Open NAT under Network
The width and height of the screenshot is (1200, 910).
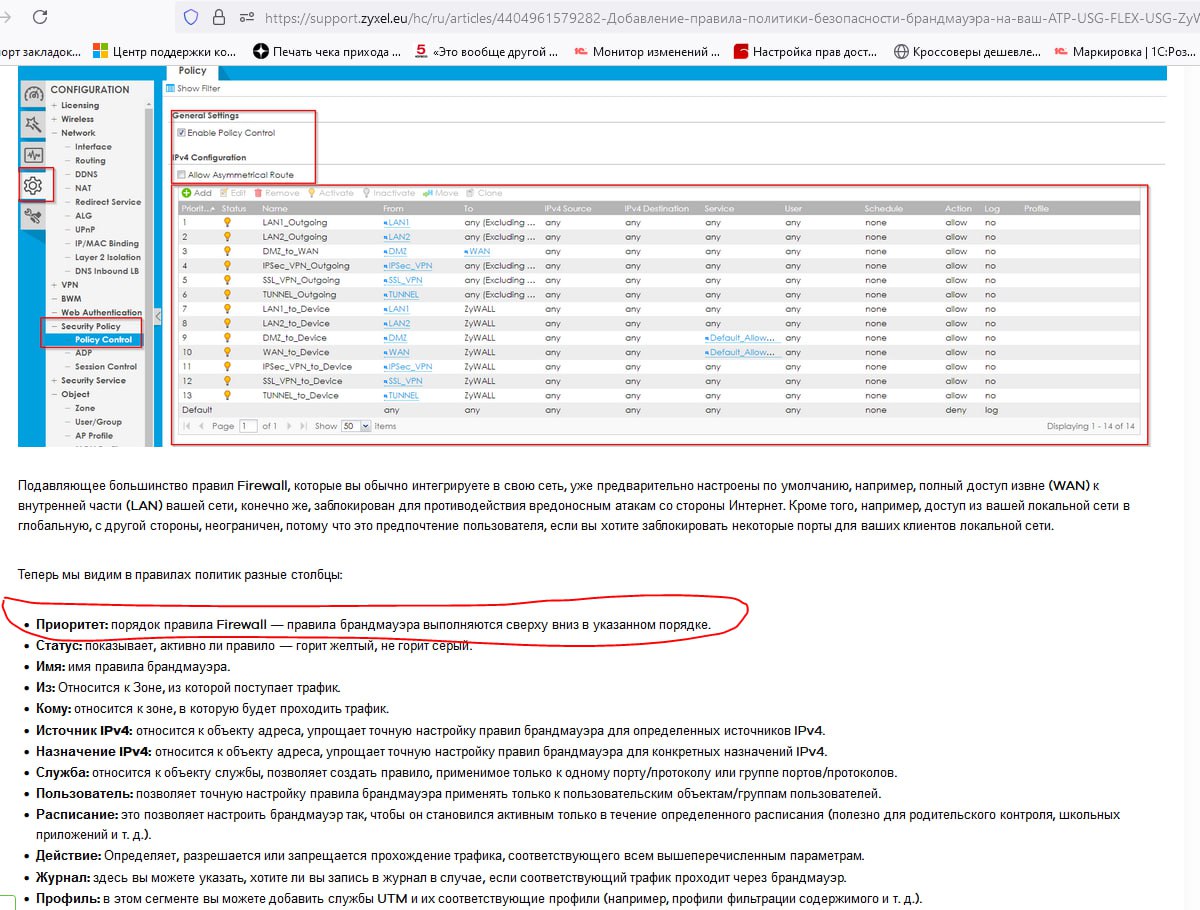pyautogui.click(x=83, y=188)
